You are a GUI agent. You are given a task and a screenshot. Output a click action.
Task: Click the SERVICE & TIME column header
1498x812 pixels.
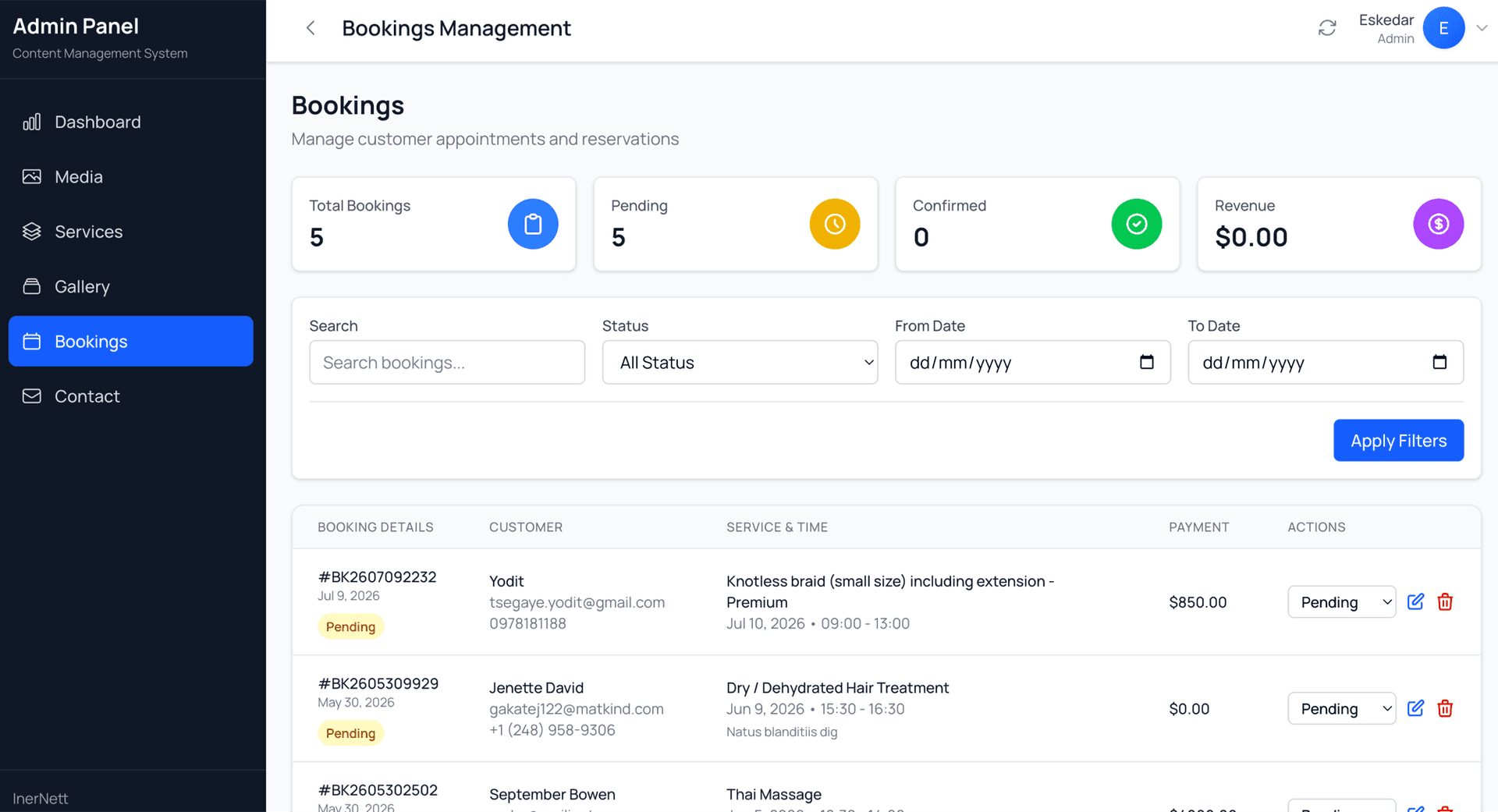[777, 527]
